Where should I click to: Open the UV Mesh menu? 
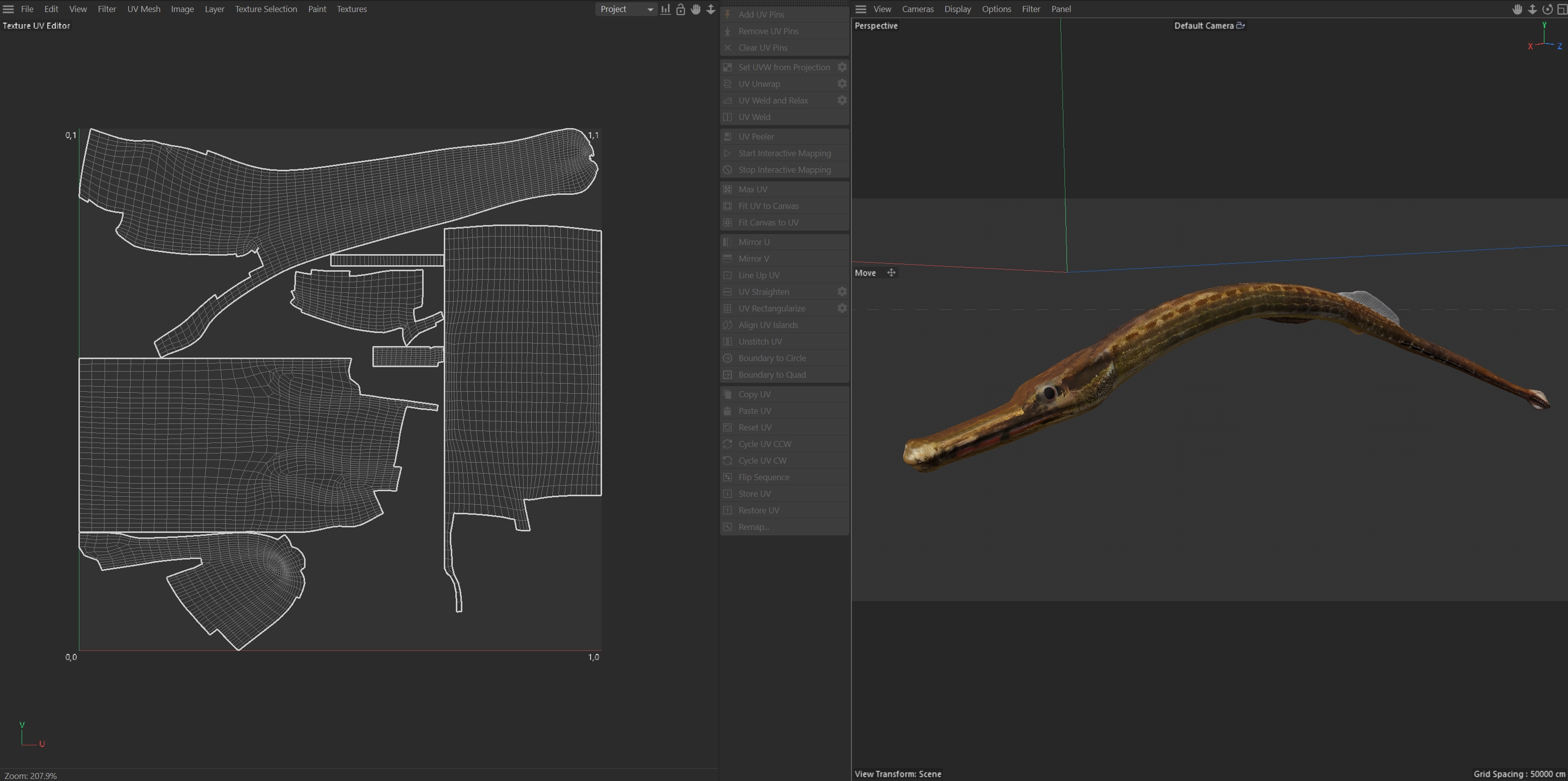click(144, 9)
